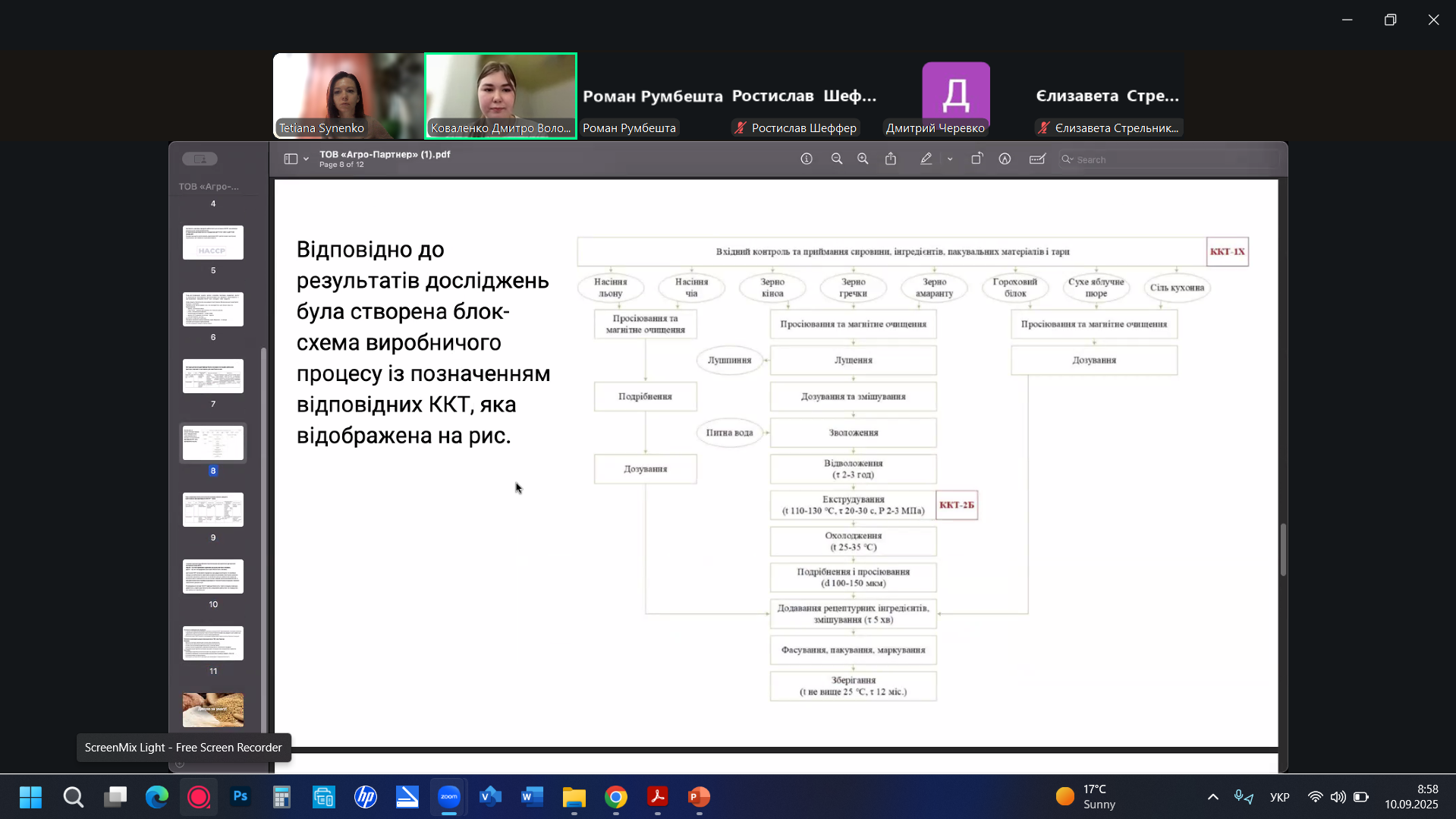1456x819 pixels.
Task: Click Tetiana Synenko's video tile
Action: point(348,96)
